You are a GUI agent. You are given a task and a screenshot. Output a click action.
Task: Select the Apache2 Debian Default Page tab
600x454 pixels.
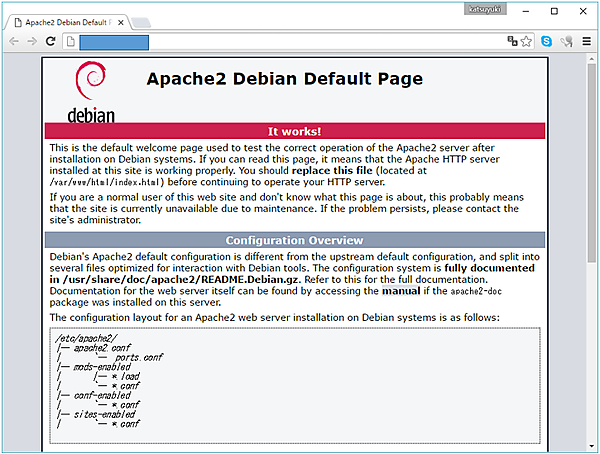(x=68, y=23)
